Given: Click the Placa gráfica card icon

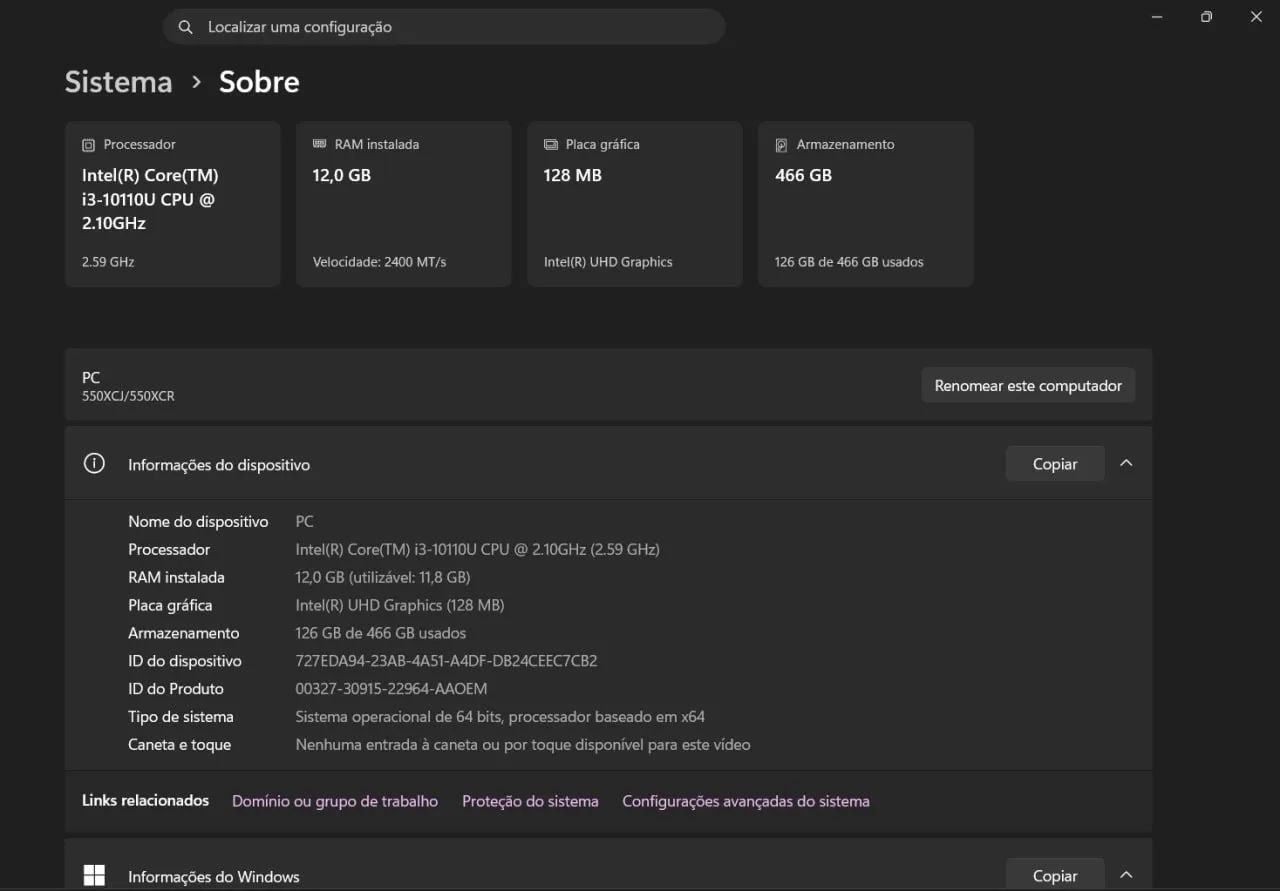Looking at the screenshot, I should pyautogui.click(x=551, y=144).
